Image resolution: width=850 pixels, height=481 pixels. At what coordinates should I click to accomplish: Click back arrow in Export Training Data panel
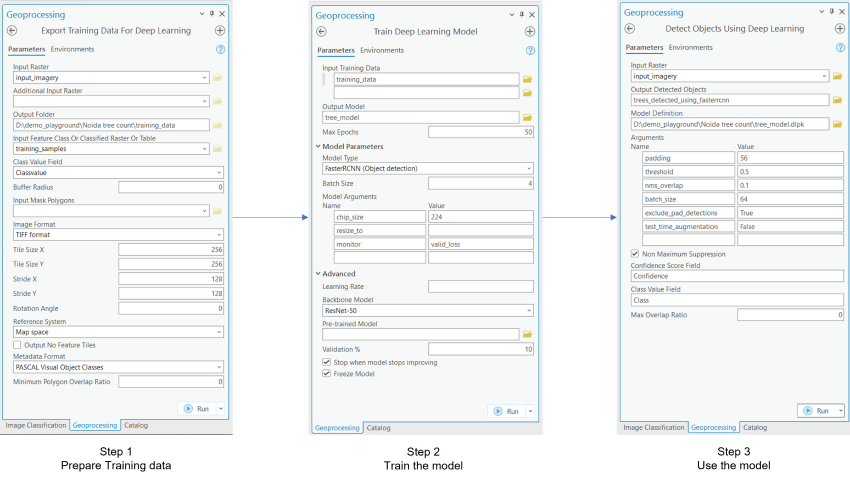tap(13, 31)
